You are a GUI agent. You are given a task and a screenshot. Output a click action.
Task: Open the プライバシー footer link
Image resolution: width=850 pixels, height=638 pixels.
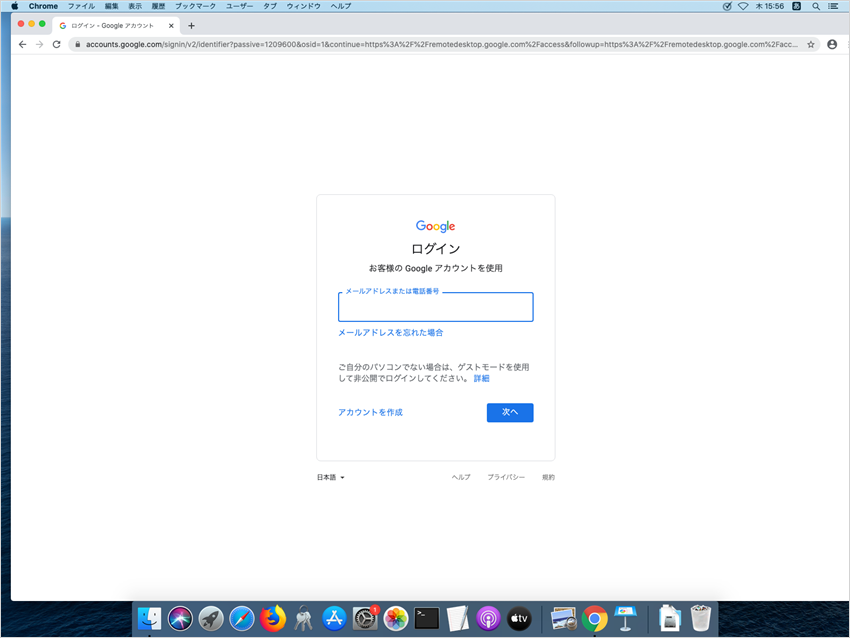pos(506,477)
